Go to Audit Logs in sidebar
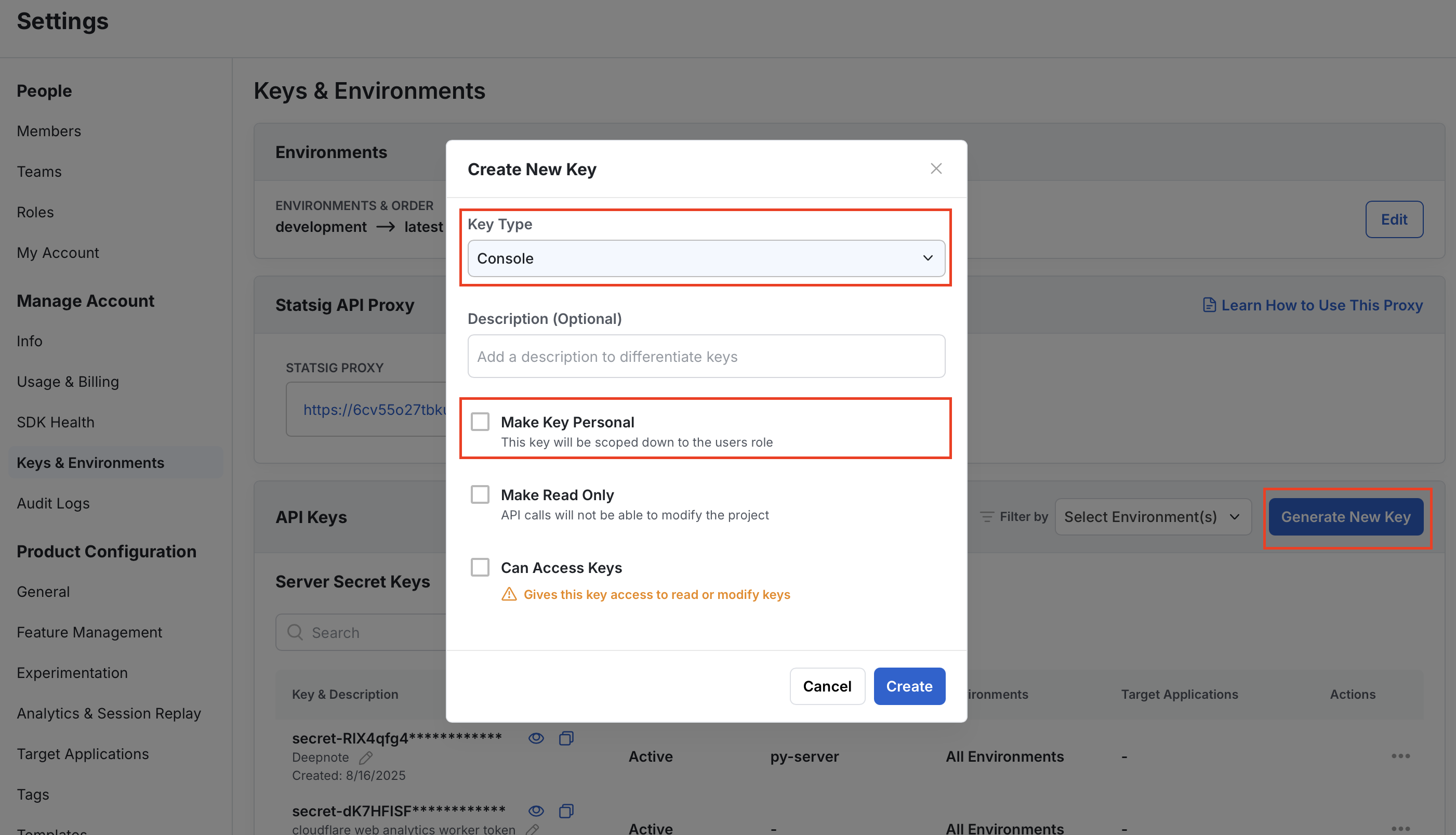Screen dimensions: 1456x835 pos(54,503)
